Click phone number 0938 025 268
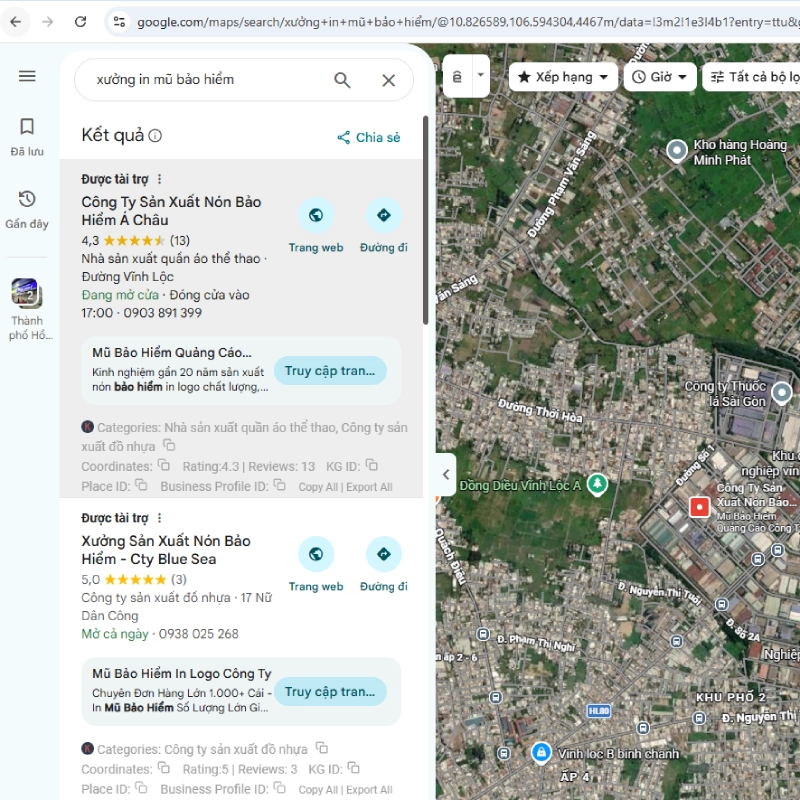800x800 pixels. coord(198,634)
